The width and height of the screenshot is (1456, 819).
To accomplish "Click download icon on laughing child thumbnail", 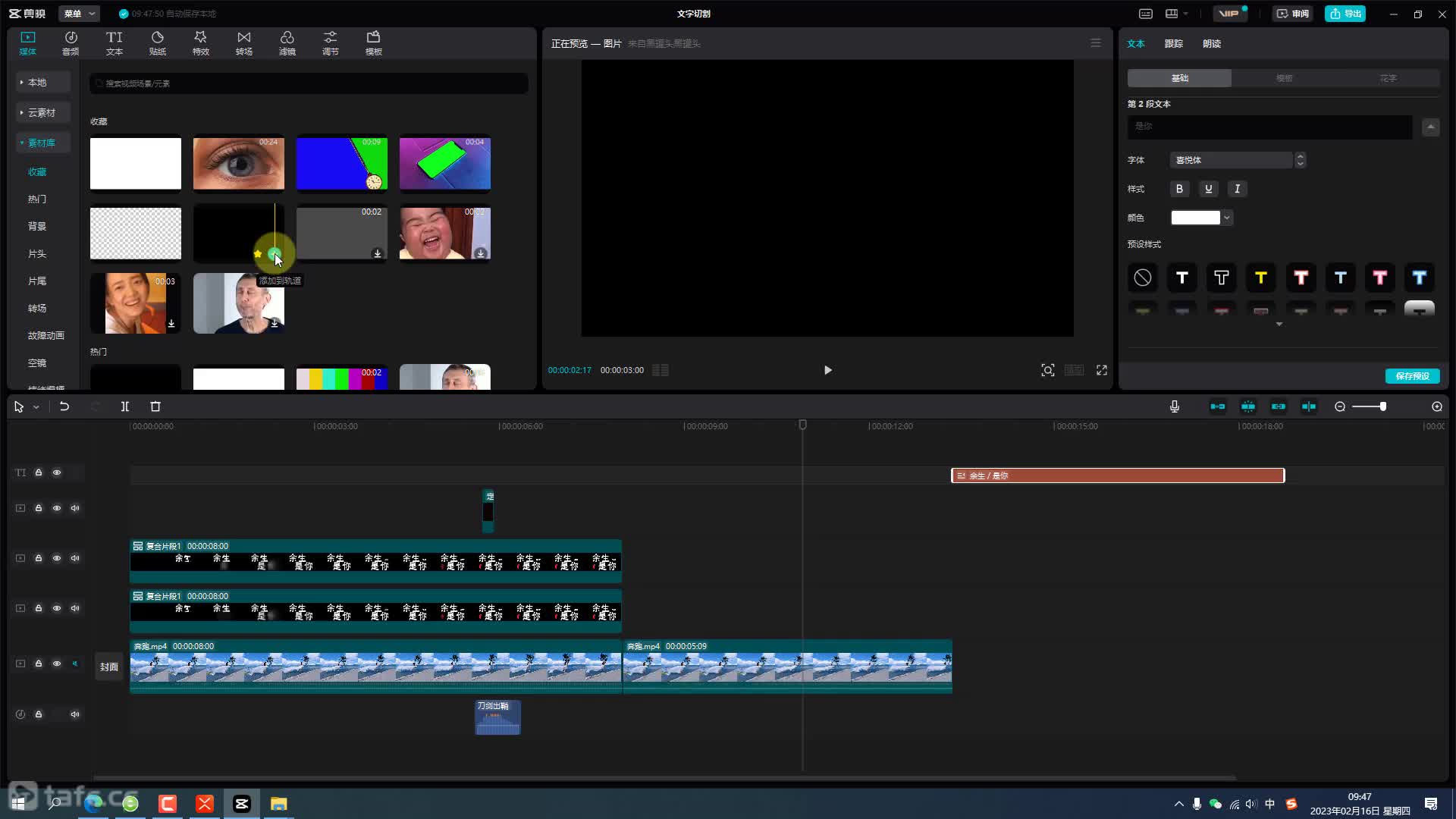I will tap(481, 253).
